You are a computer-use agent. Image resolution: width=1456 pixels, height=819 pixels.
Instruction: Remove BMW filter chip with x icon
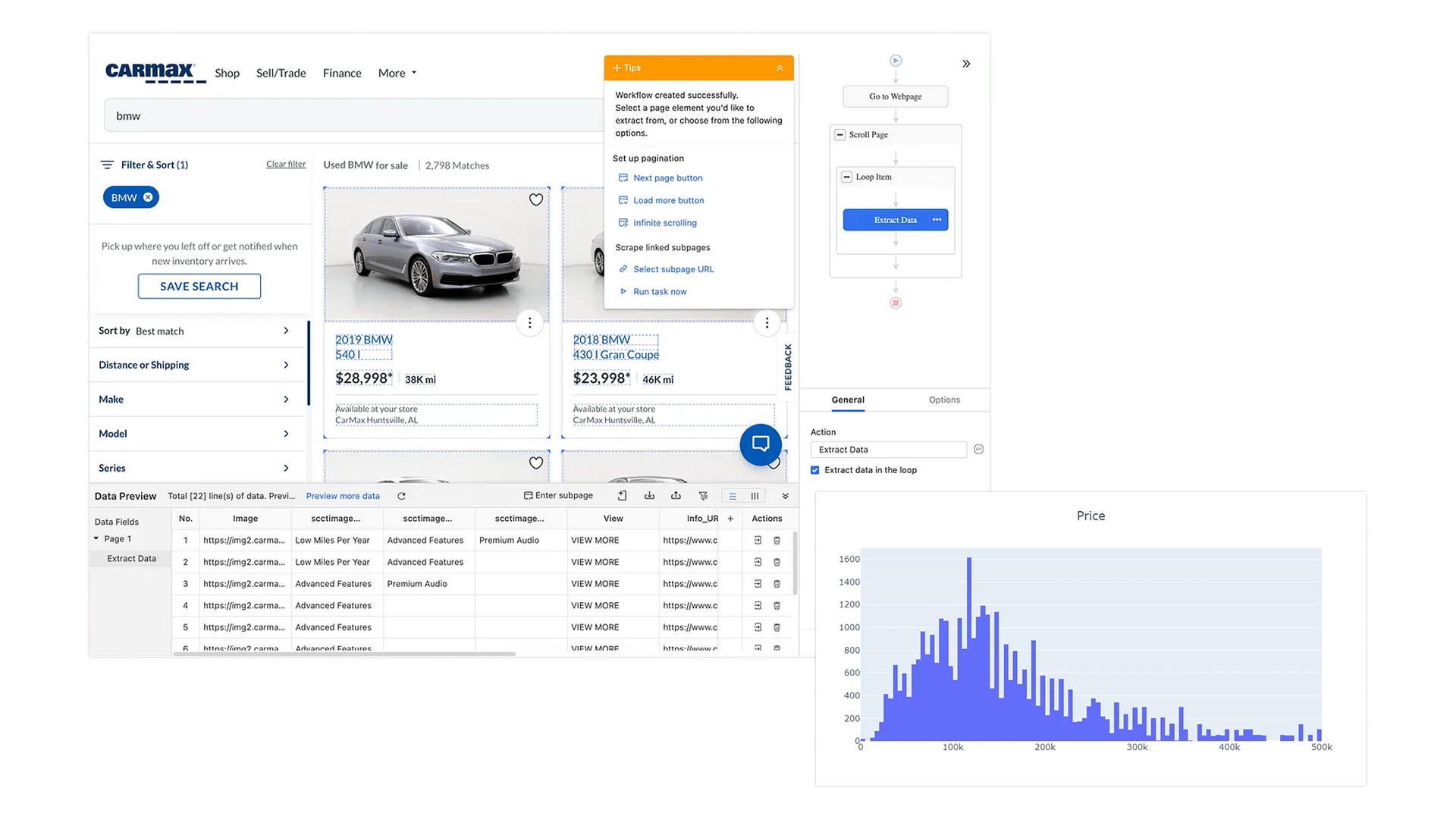pyautogui.click(x=148, y=197)
